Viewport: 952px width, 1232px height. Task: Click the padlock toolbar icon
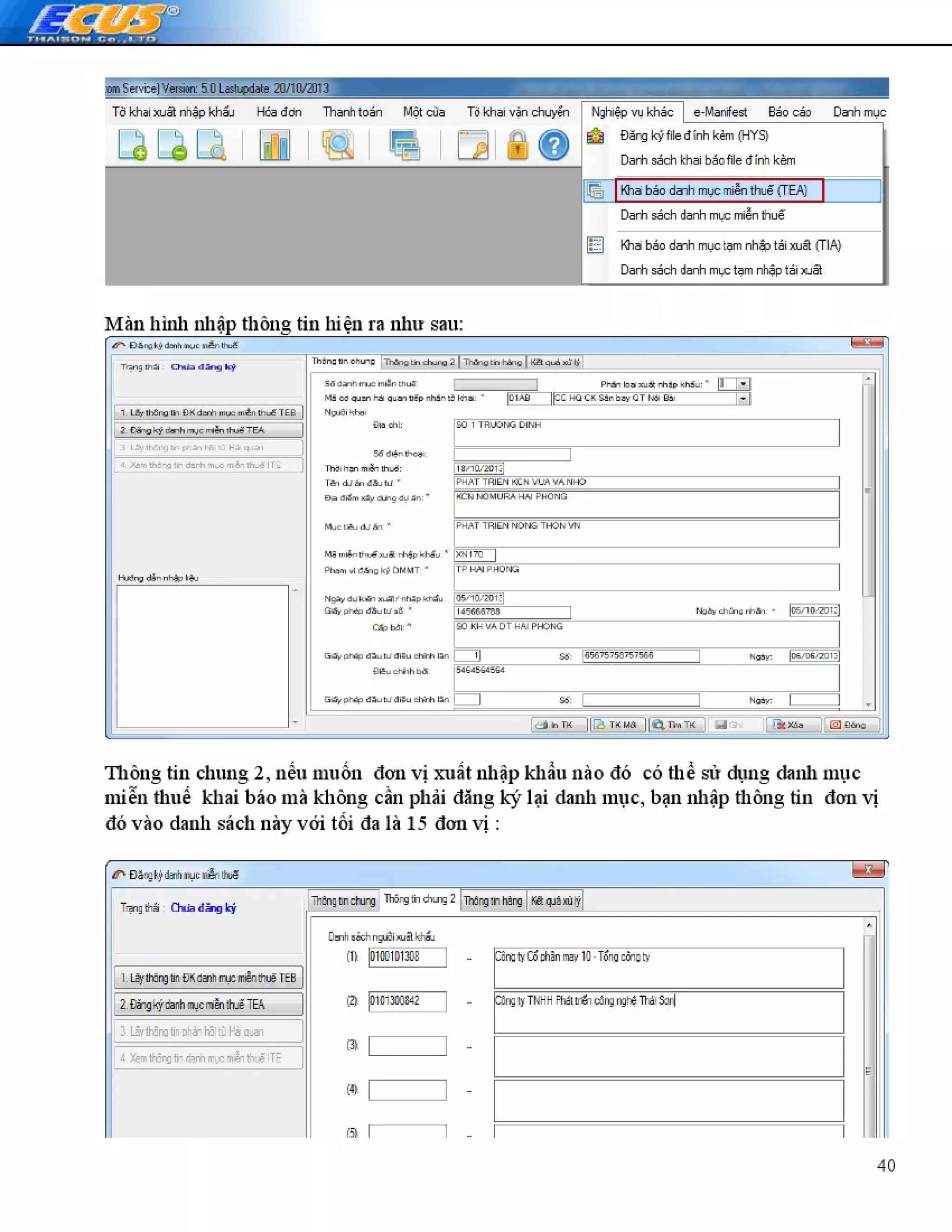(517, 145)
